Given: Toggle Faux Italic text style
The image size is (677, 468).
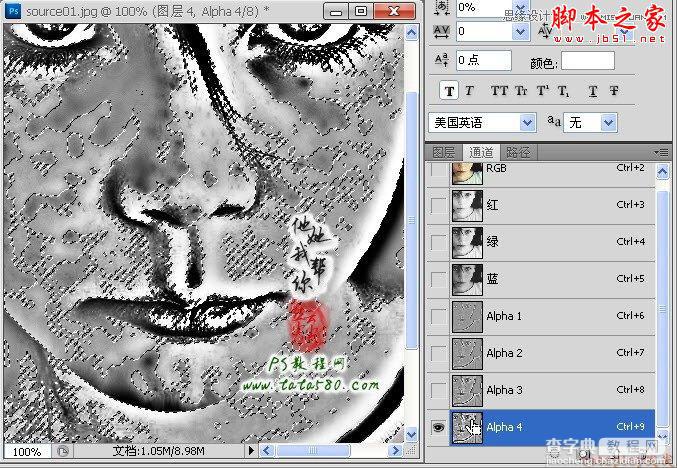Looking at the screenshot, I should [x=469, y=91].
